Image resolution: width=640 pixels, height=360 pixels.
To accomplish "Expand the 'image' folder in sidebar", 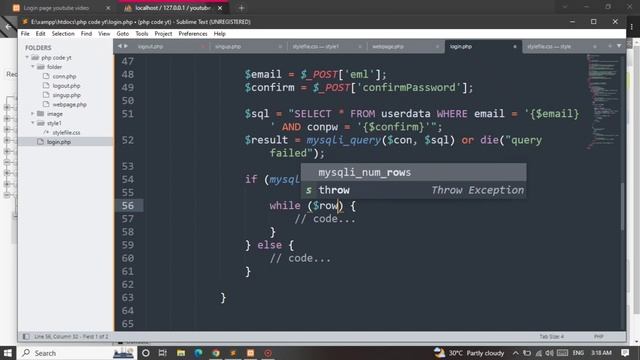I will click(x=33, y=113).
